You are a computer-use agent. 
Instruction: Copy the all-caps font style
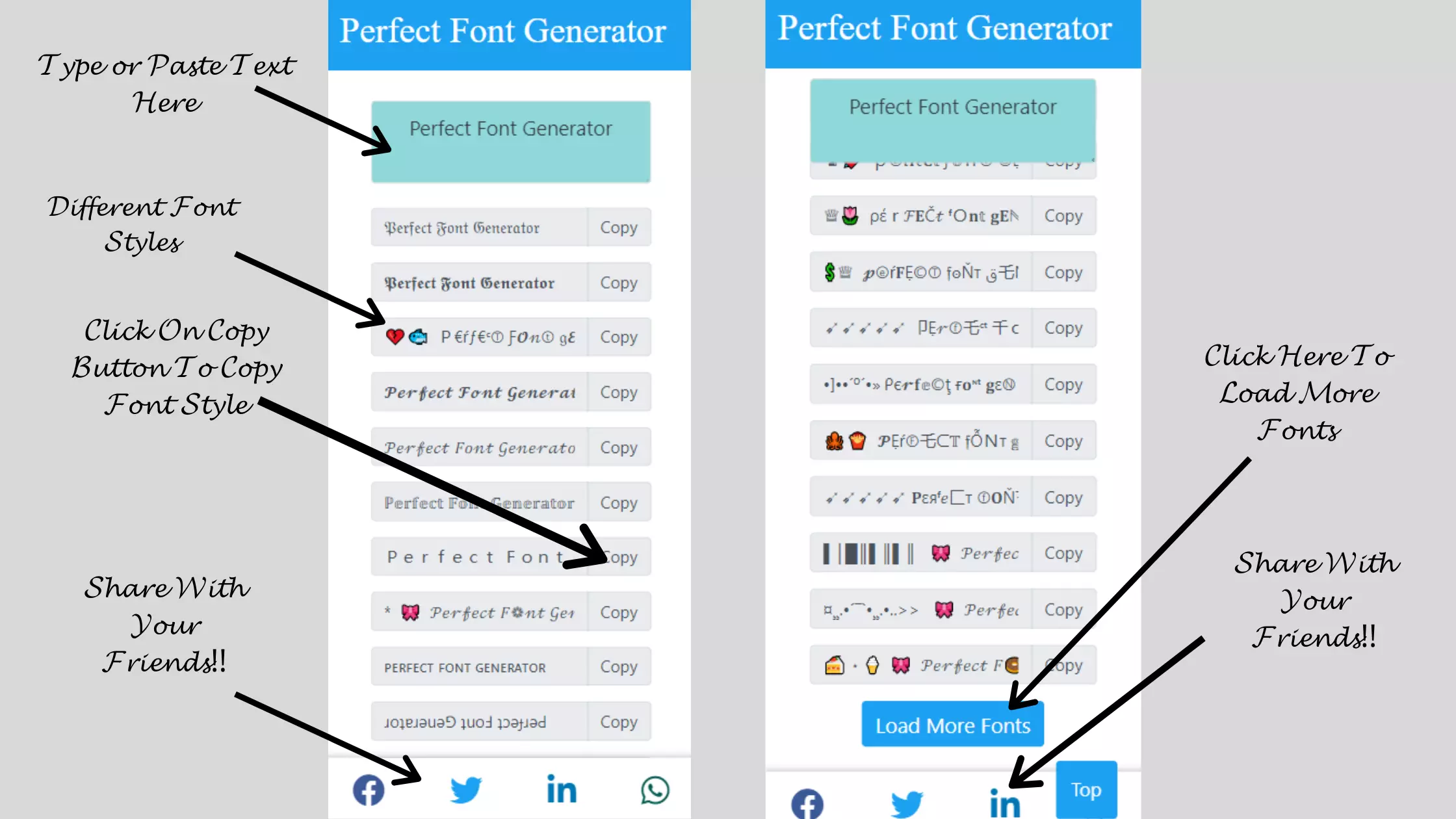click(619, 667)
